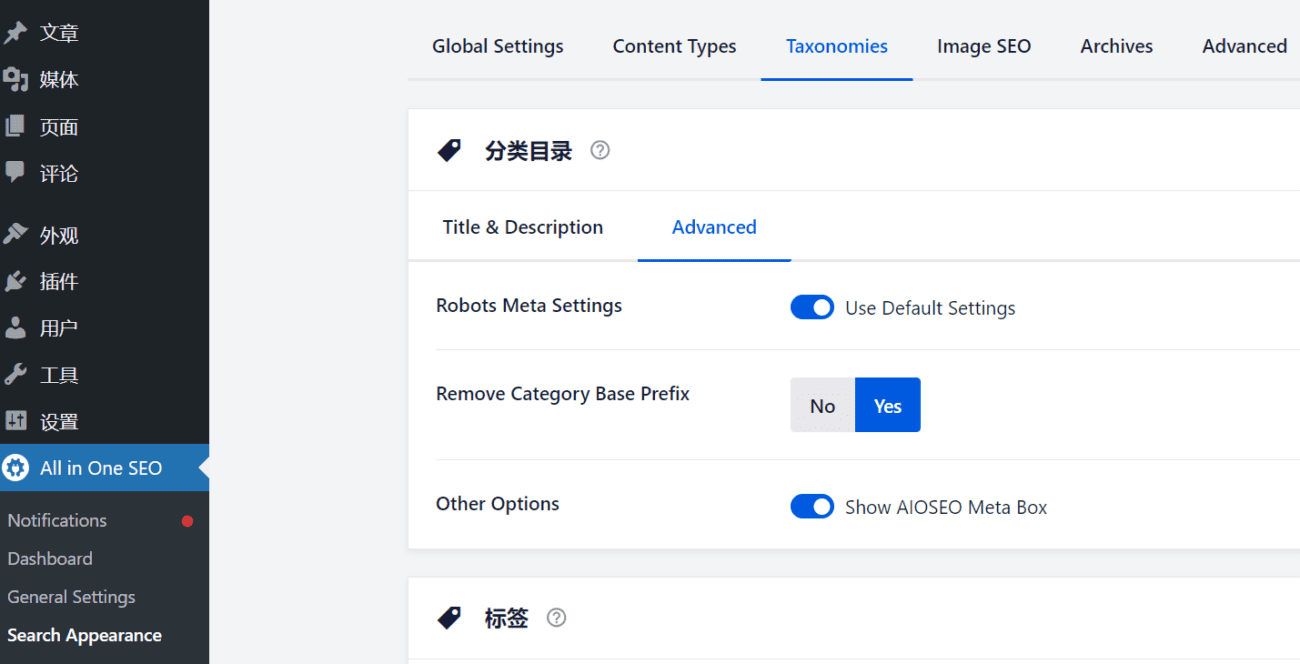Go to General Settings in sidebar
The width and height of the screenshot is (1300, 664).
click(71, 597)
